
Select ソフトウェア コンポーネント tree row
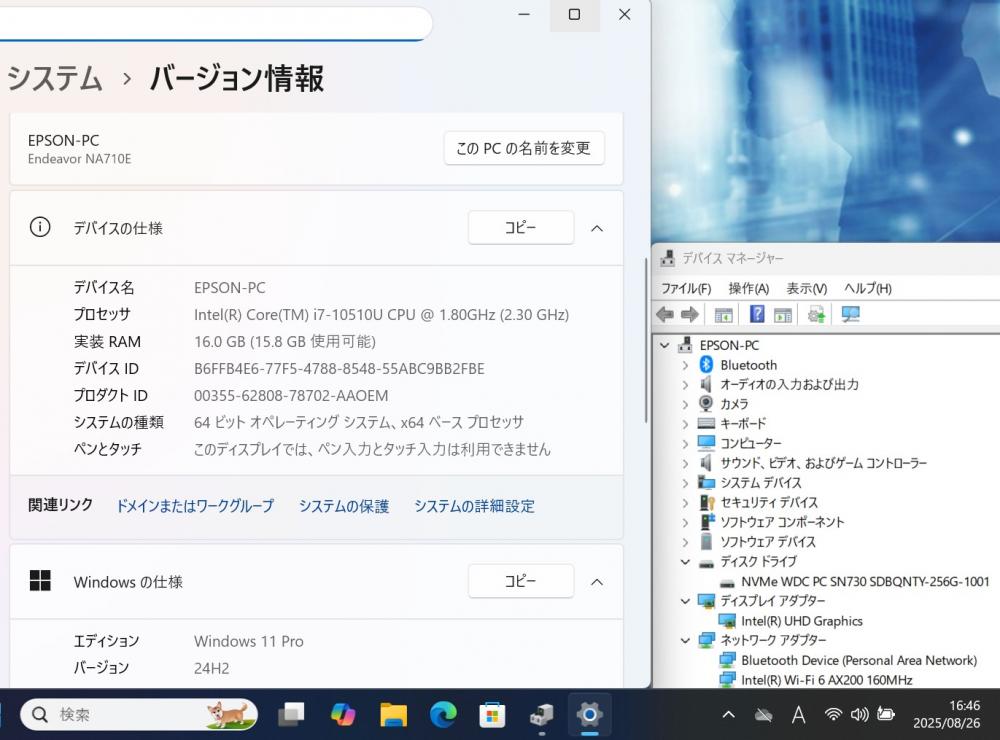[x=782, y=522]
